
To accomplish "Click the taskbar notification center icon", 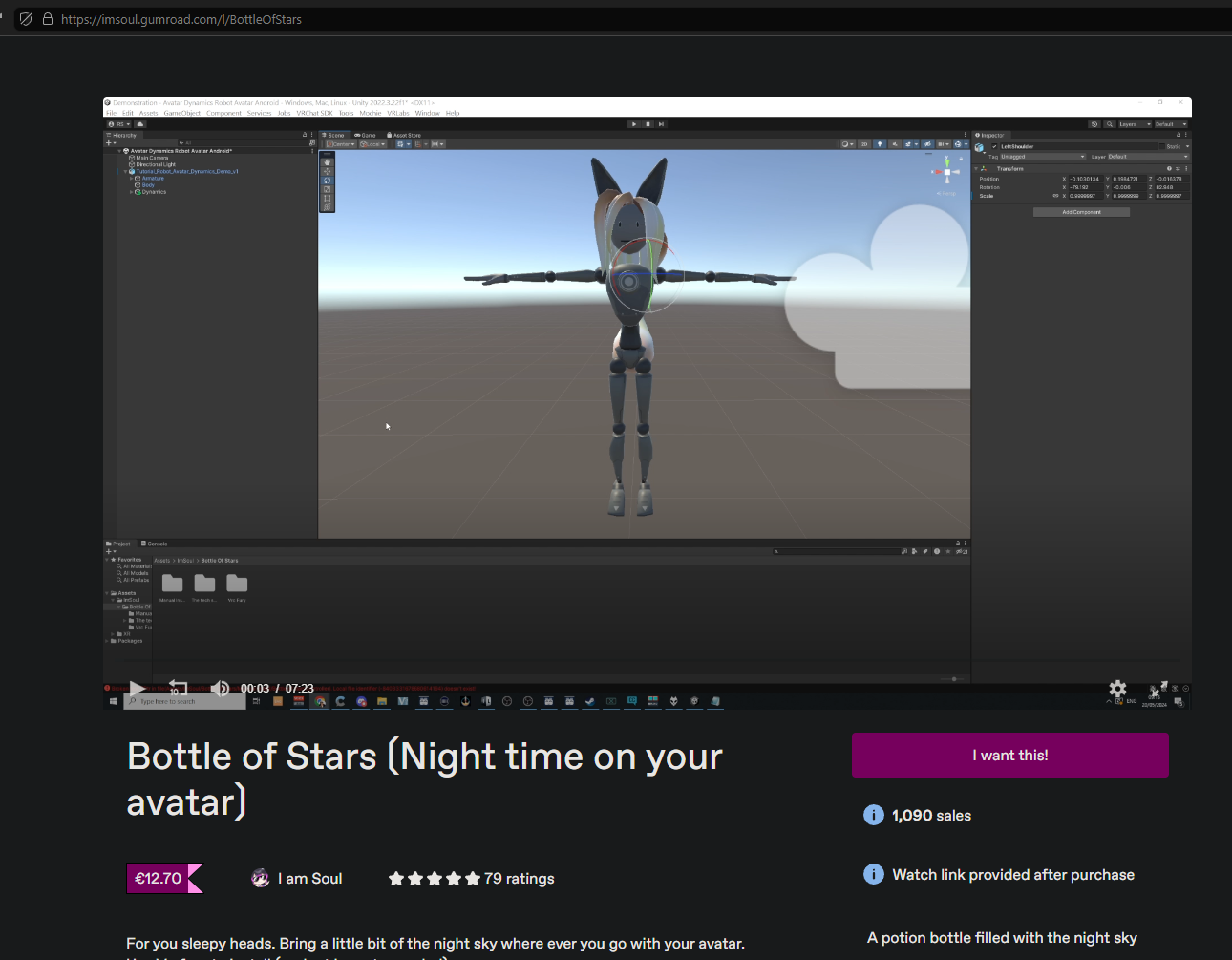I will [1179, 702].
